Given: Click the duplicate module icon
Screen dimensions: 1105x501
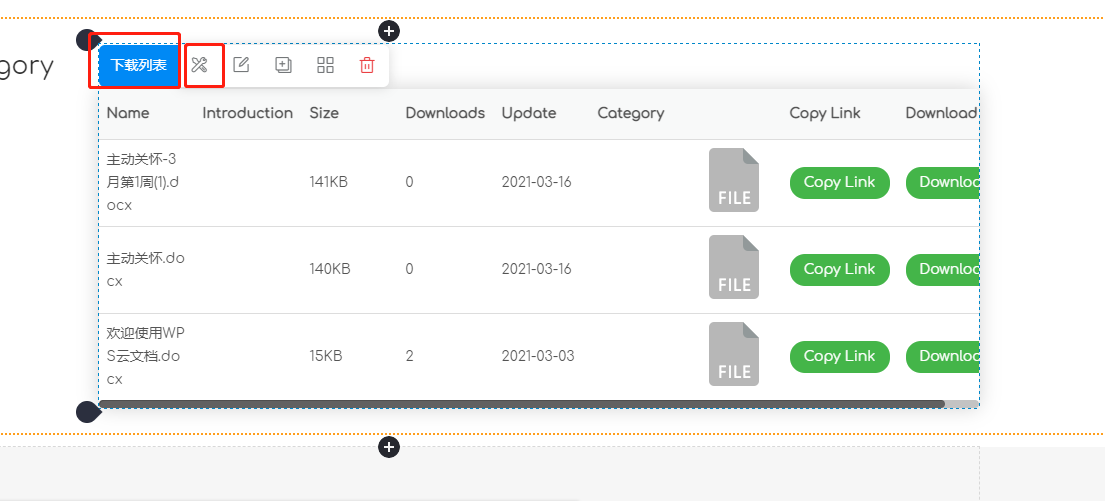Looking at the screenshot, I should point(283,66).
